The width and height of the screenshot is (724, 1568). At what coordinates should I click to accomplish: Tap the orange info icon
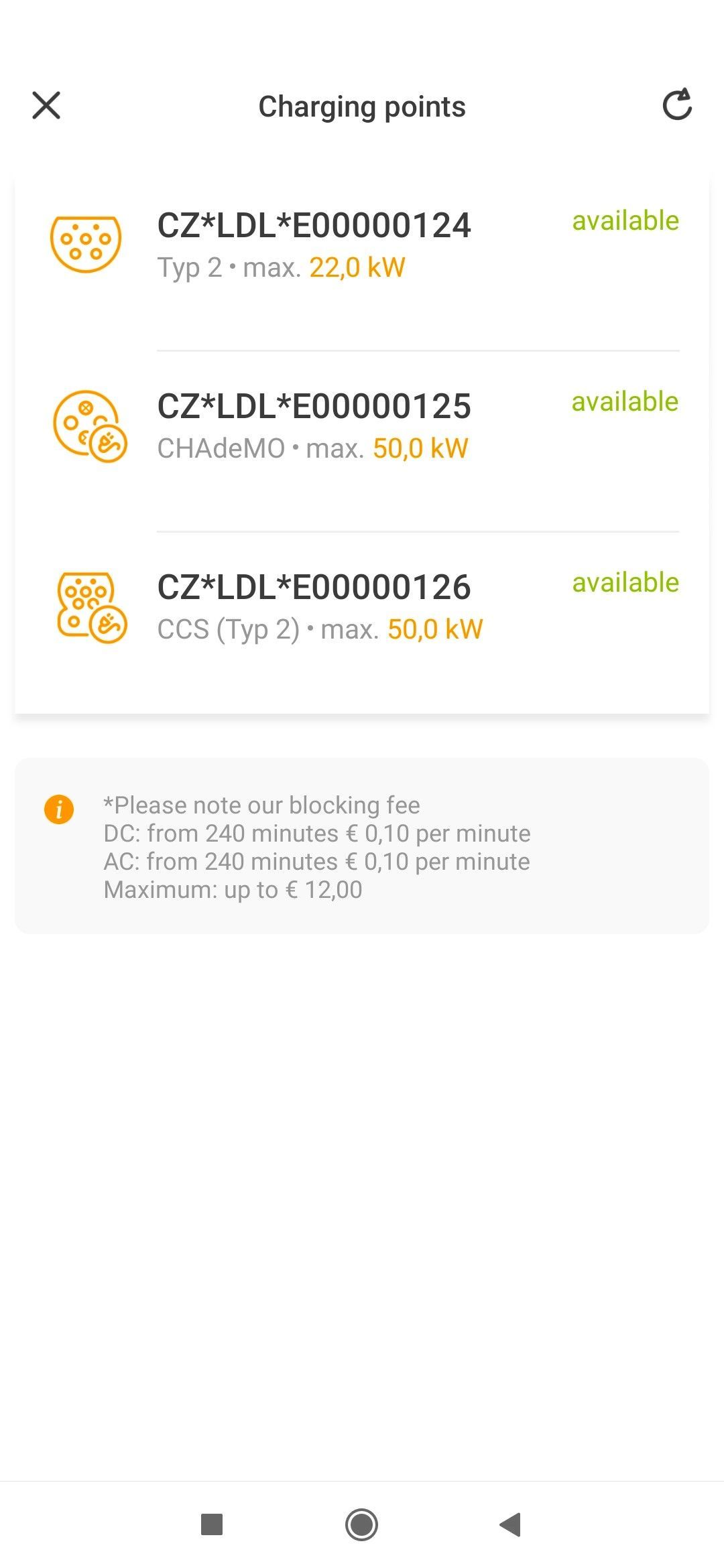[59, 809]
